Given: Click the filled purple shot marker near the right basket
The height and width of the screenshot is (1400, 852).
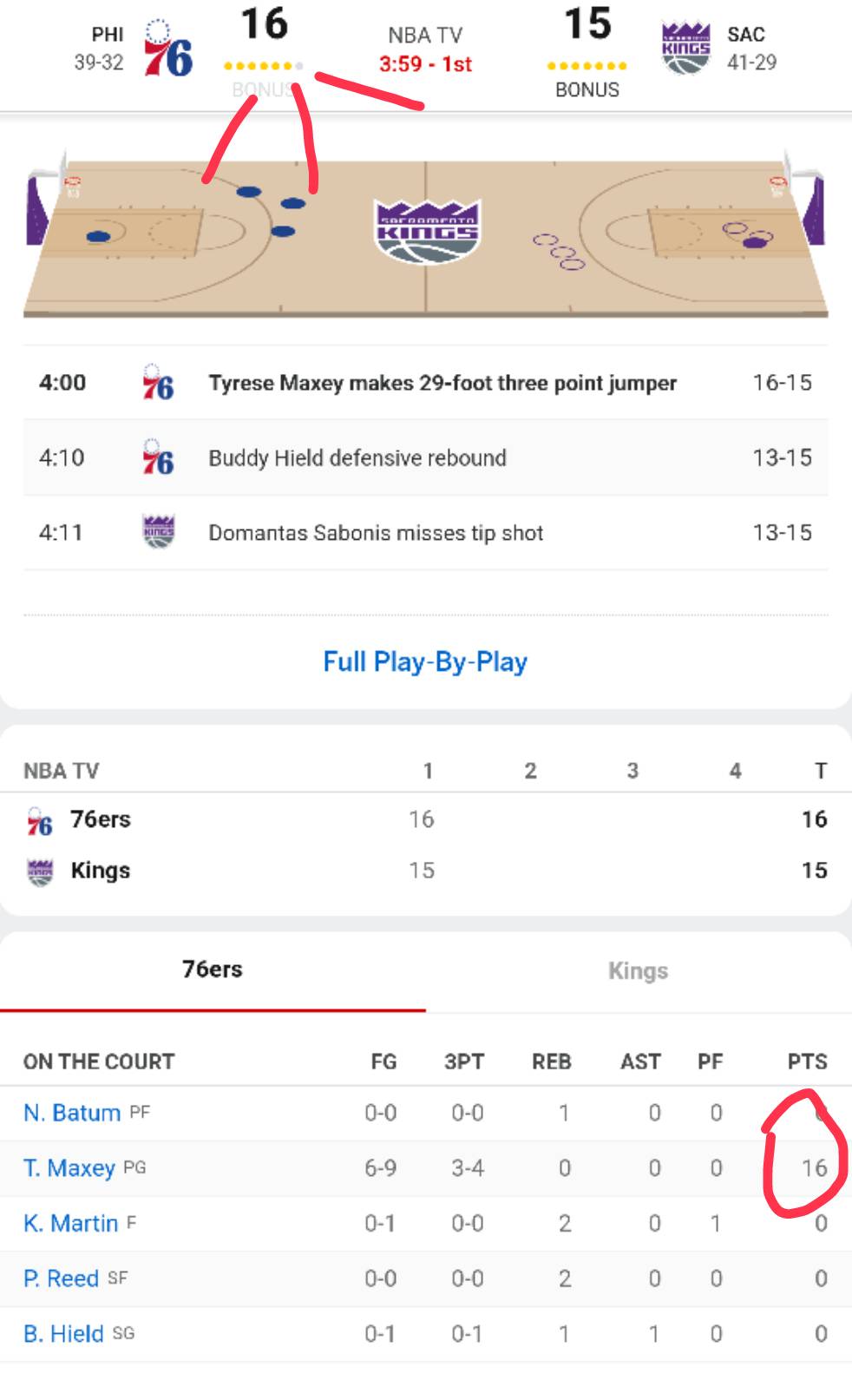Looking at the screenshot, I should click(756, 241).
